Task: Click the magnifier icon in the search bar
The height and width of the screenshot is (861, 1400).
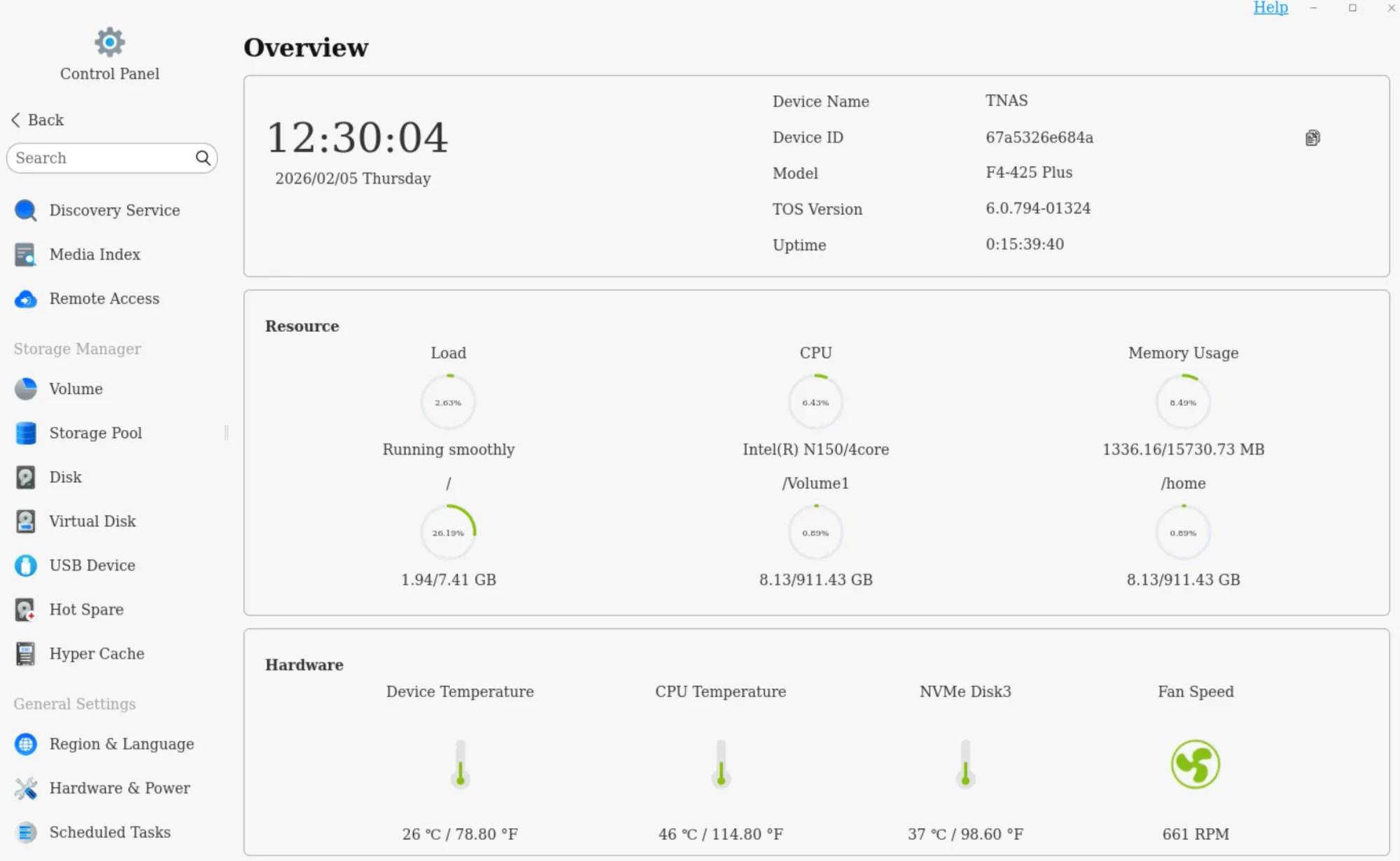Action: tap(203, 158)
